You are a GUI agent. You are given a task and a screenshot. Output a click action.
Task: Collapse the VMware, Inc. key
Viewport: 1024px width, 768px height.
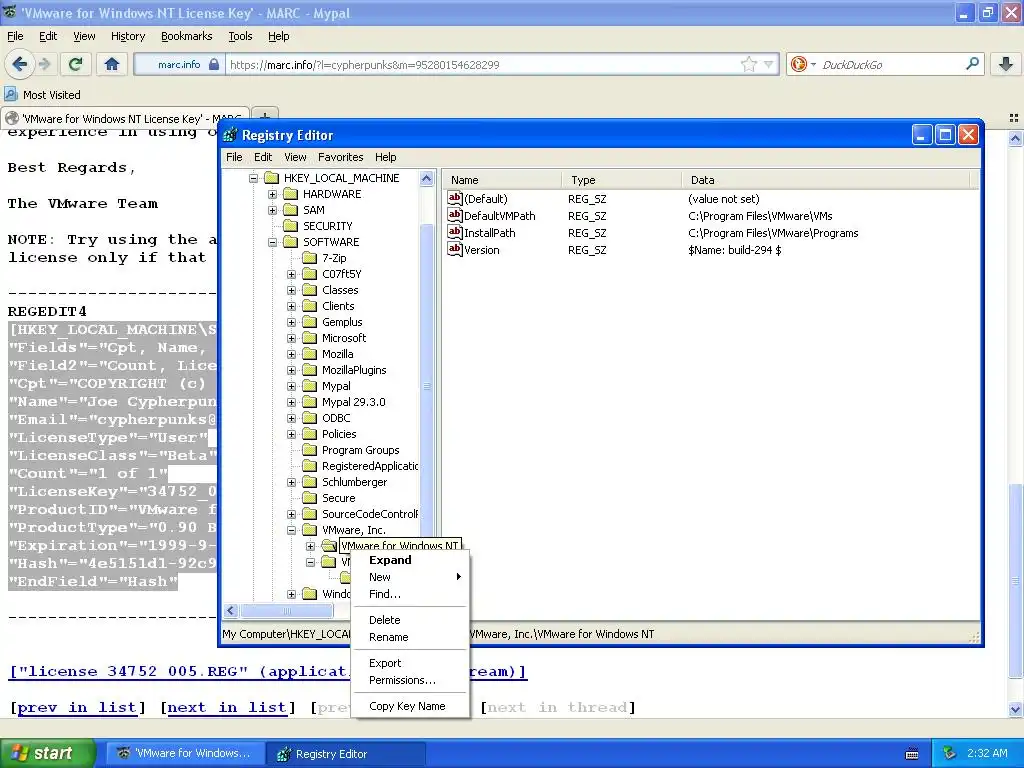291,530
